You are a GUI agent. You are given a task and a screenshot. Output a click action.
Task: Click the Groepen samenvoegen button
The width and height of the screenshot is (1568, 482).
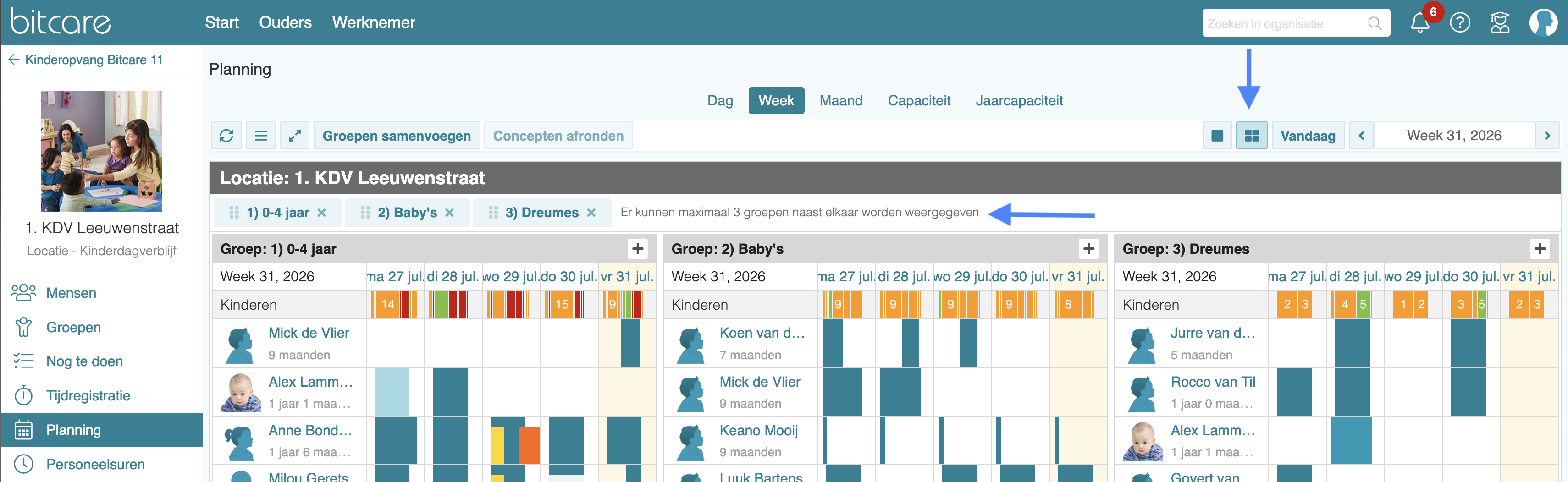point(397,136)
